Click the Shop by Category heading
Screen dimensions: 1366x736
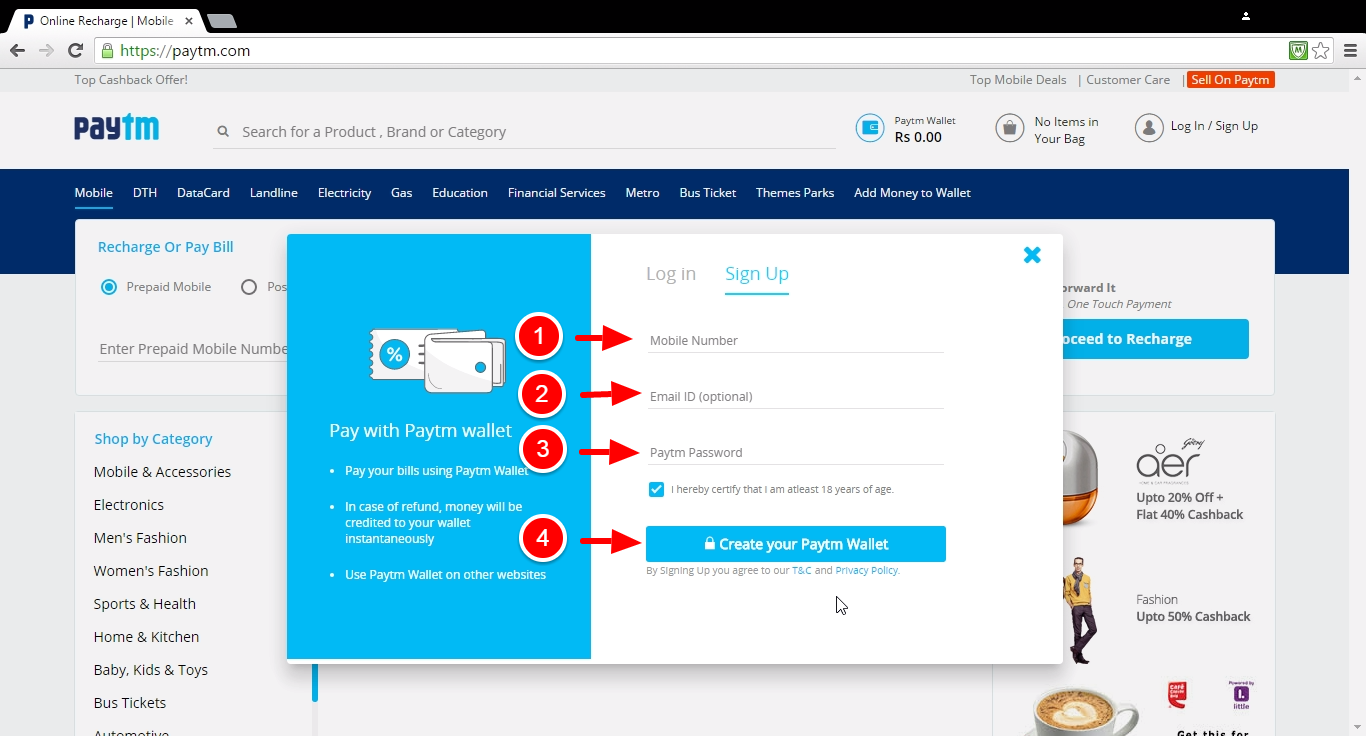point(153,439)
